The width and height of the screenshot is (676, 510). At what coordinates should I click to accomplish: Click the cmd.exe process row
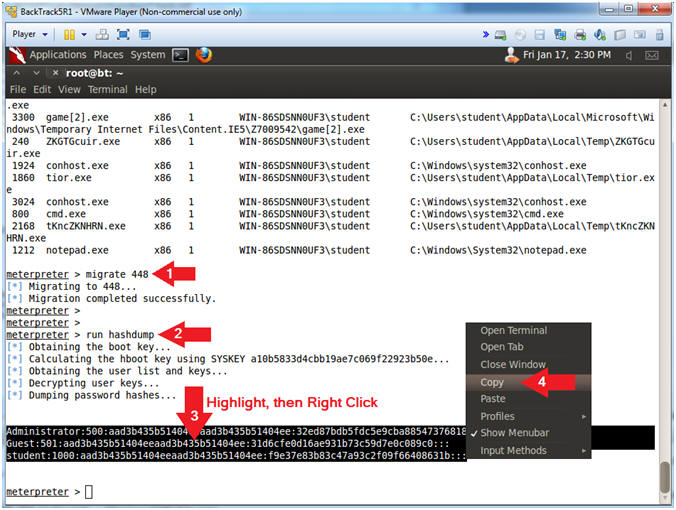[287, 214]
